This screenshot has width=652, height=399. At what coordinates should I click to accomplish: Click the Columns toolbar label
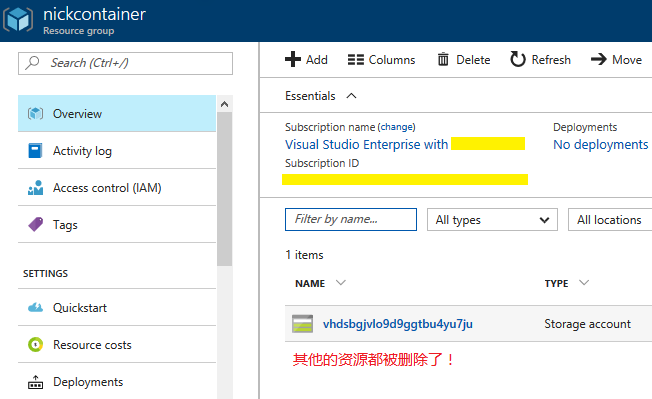coord(392,60)
